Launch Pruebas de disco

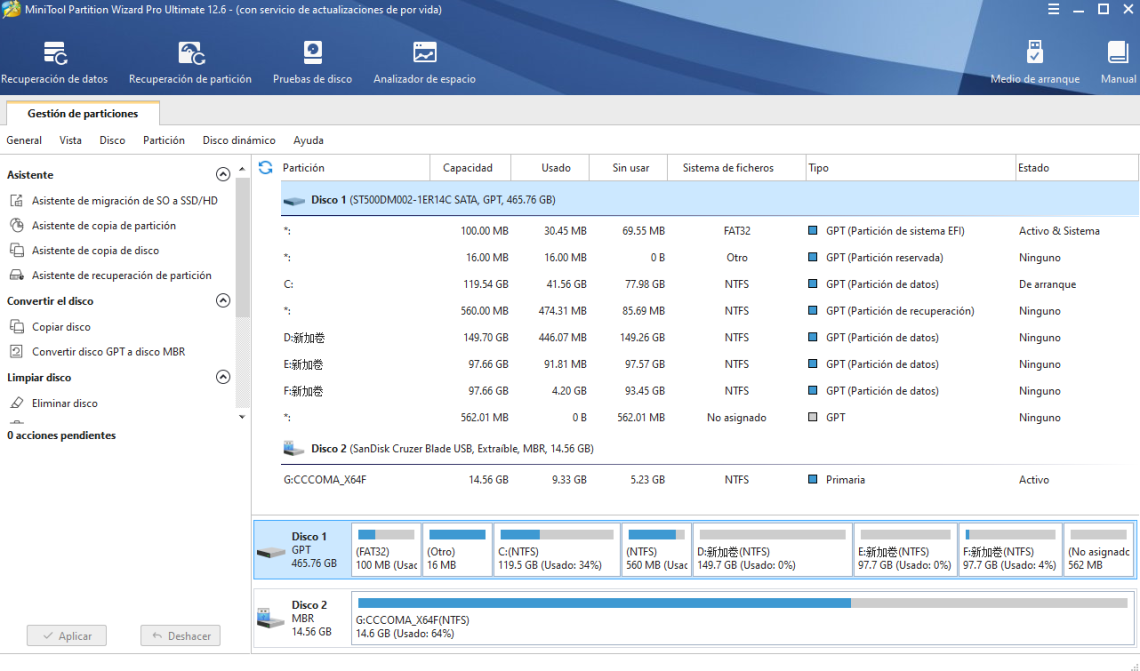312,60
